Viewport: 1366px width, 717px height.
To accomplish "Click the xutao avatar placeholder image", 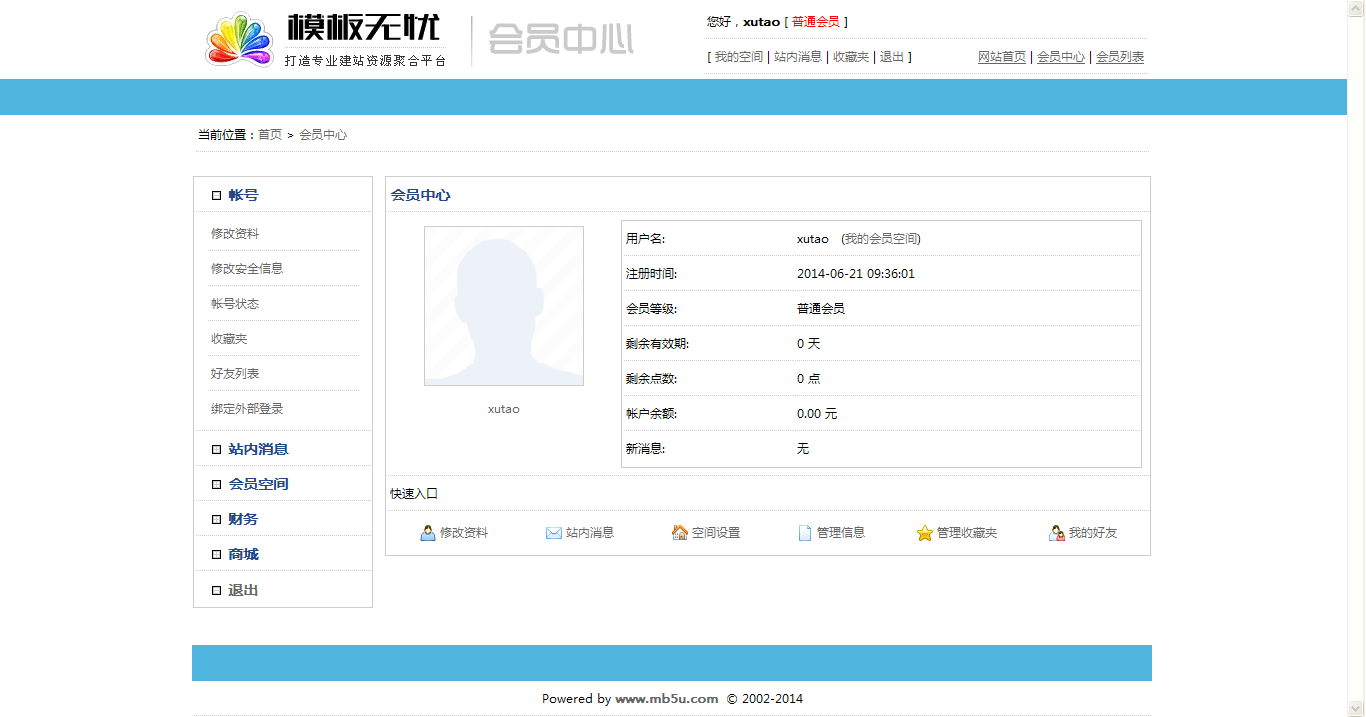I will point(504,306).
